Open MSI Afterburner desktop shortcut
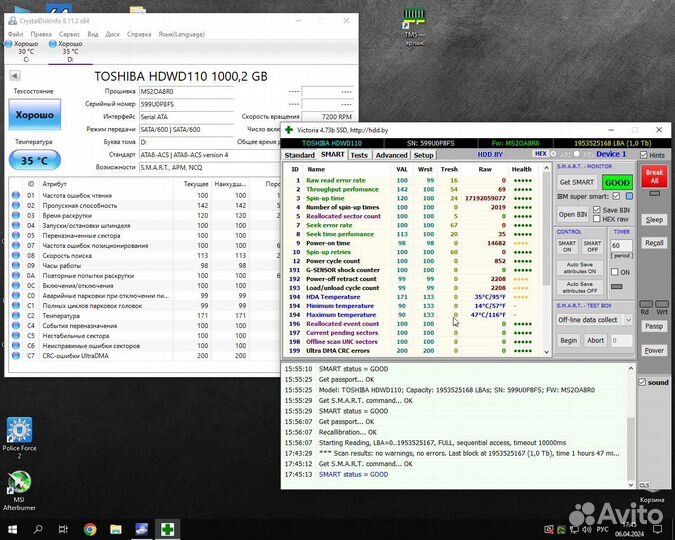Screen dimensions: 675x540 pyautogui.click(x=19, y=490)
